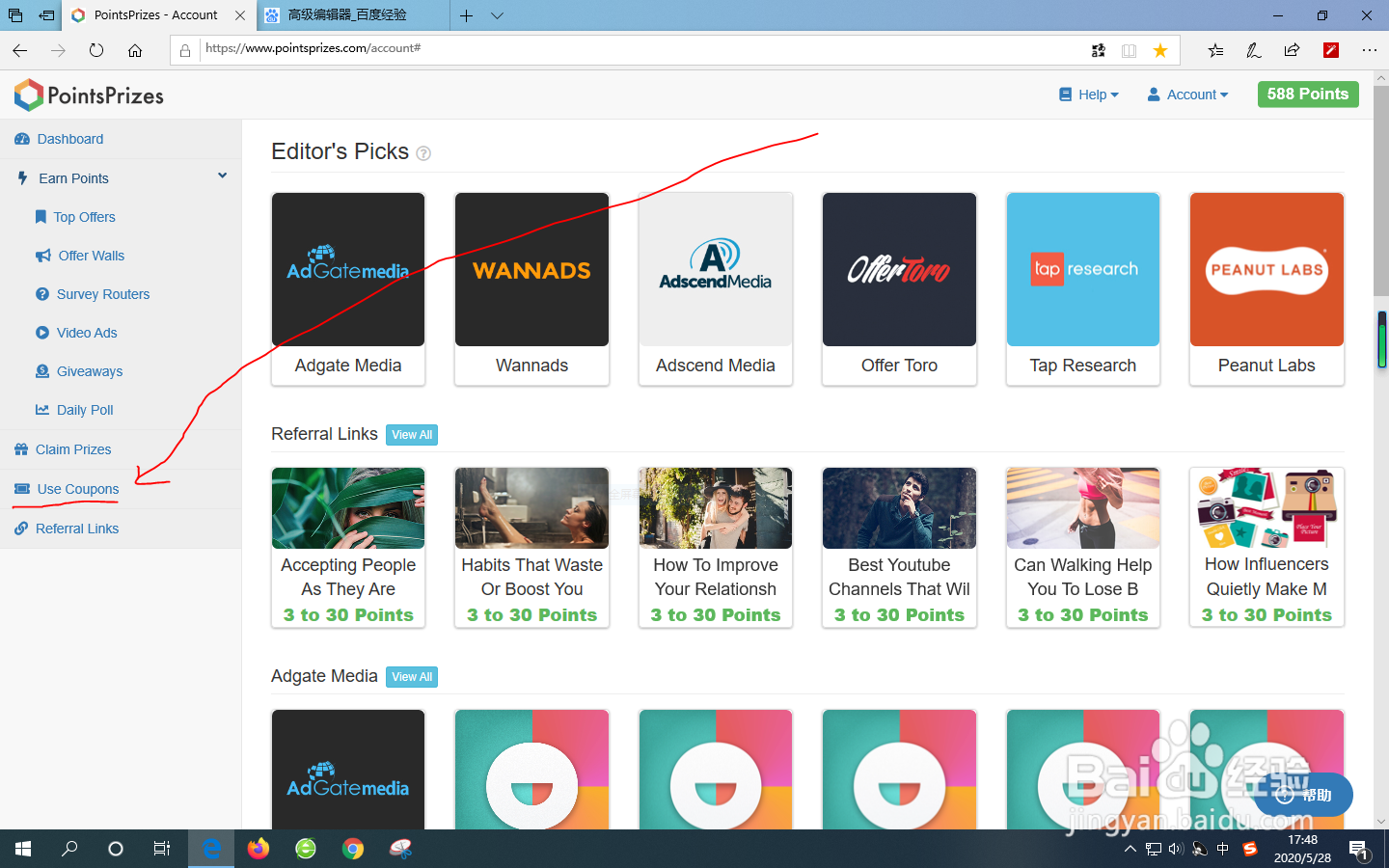Open Offer Walls in sidebar
1389x868 pixels.
click(x=80, y=256)
